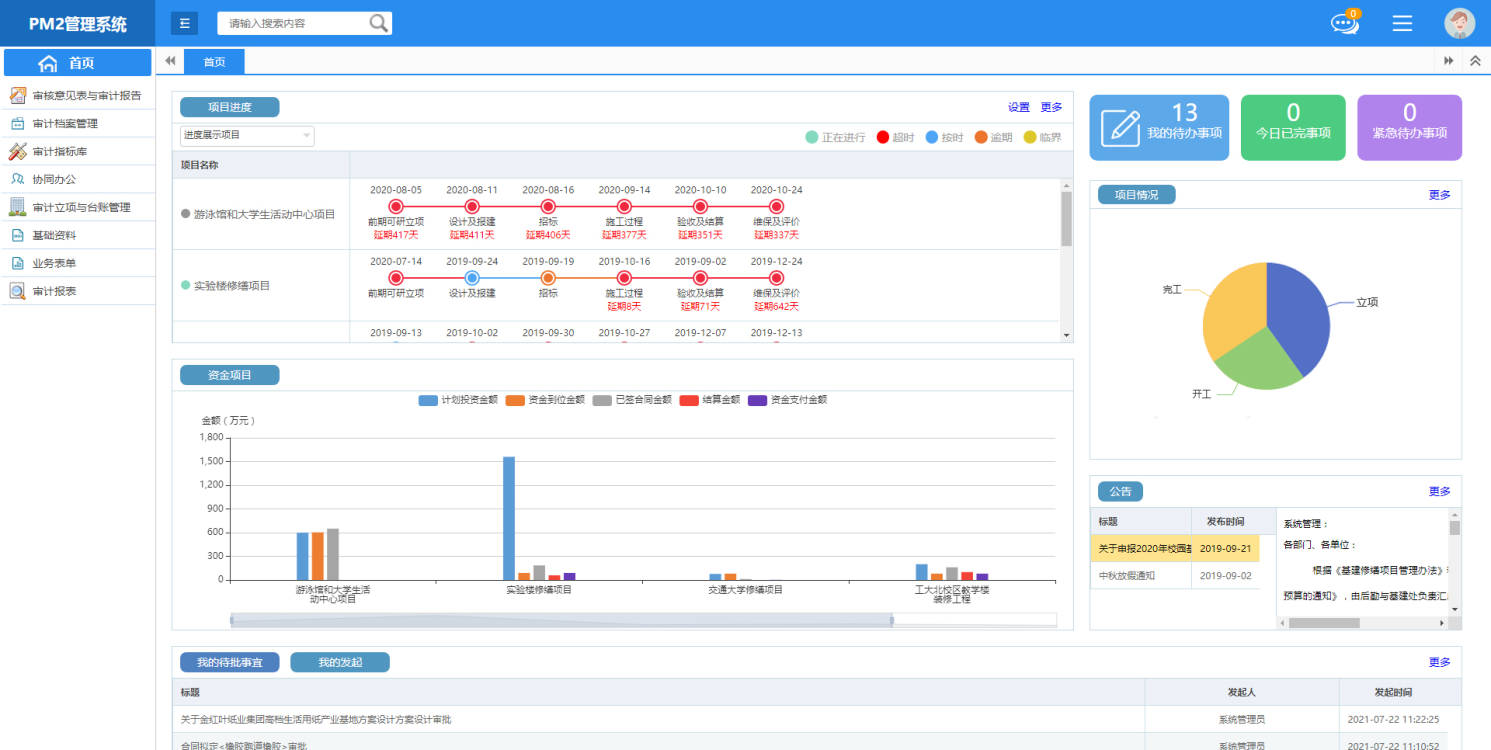Expand the 进度展示项目 dropdown

coord(247,135)
